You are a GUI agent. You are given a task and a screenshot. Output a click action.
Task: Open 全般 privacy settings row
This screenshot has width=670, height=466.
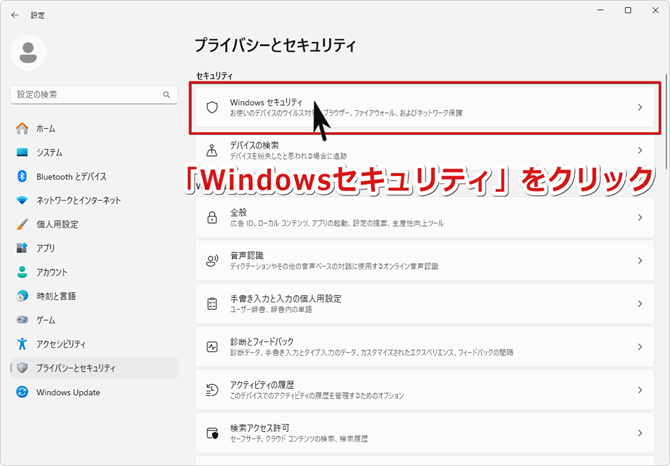pos(425,217)
